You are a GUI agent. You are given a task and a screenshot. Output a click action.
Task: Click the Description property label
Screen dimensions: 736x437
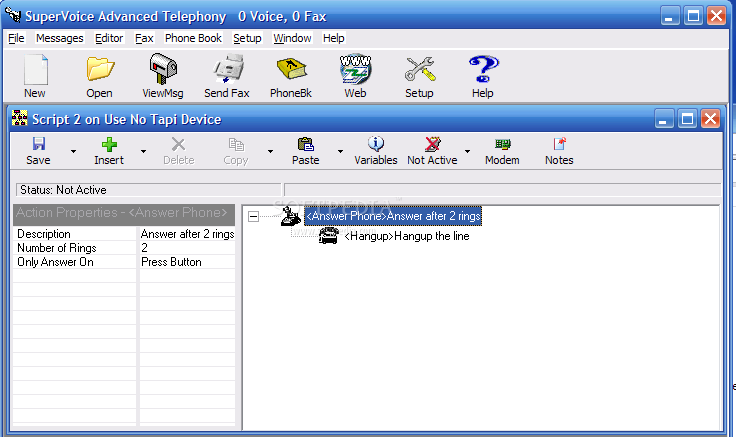[x=44, y=234]
